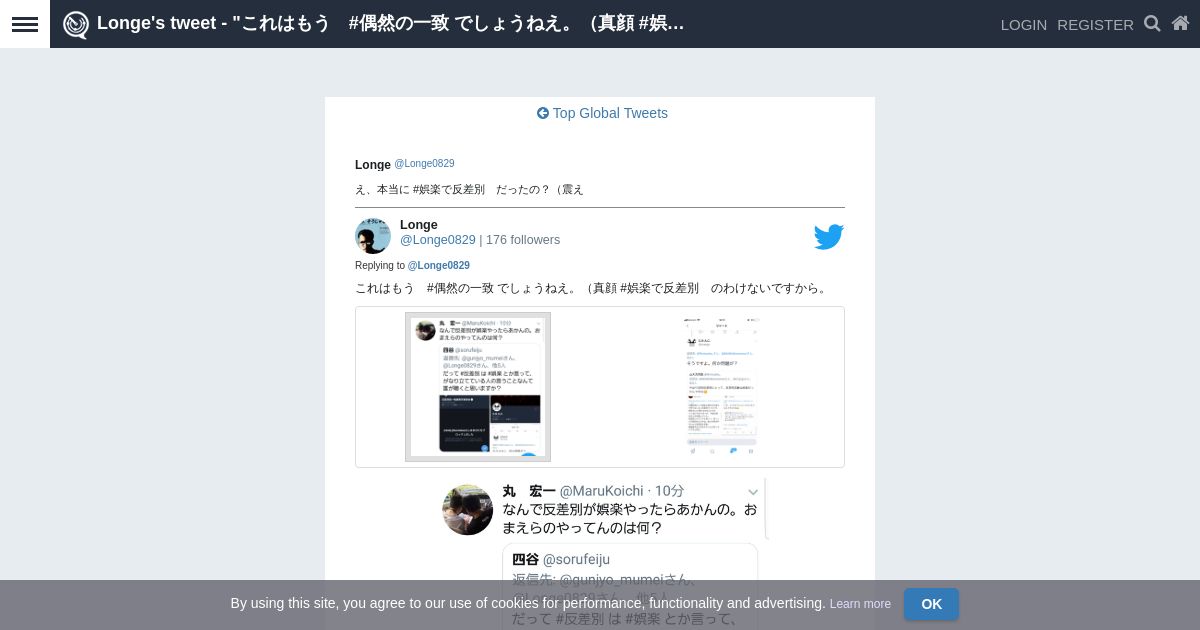Open the hamburger menu
The width and height of the screenshot is (1200, 630).
point(25,24)
